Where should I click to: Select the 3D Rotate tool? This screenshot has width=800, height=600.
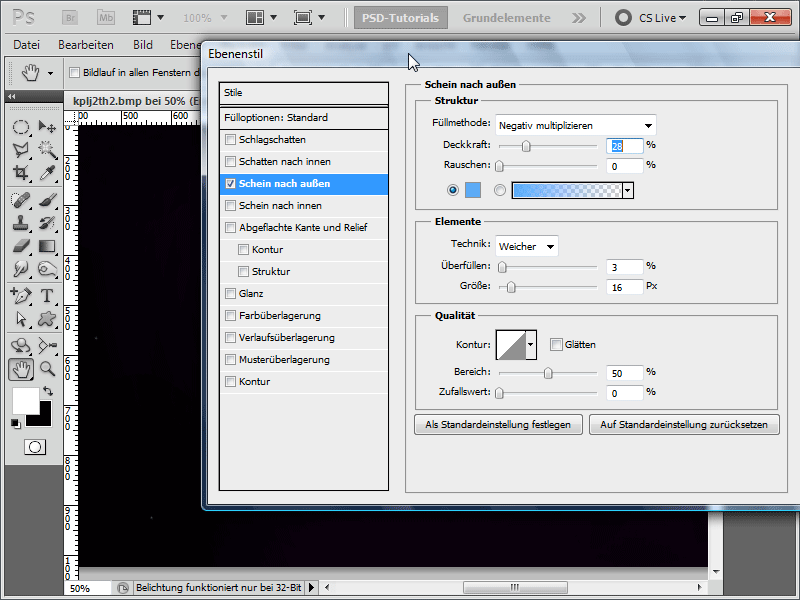pos(20,346)
